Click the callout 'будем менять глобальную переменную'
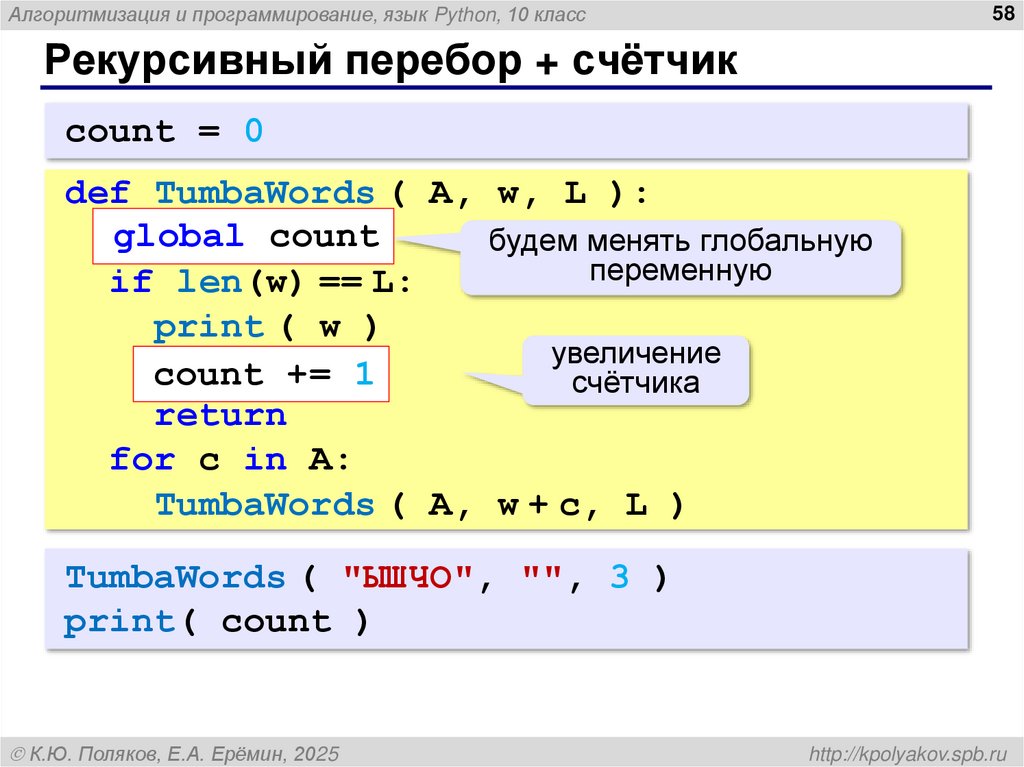The width and height of the screenshot is (1024, 767). (681, 254)
